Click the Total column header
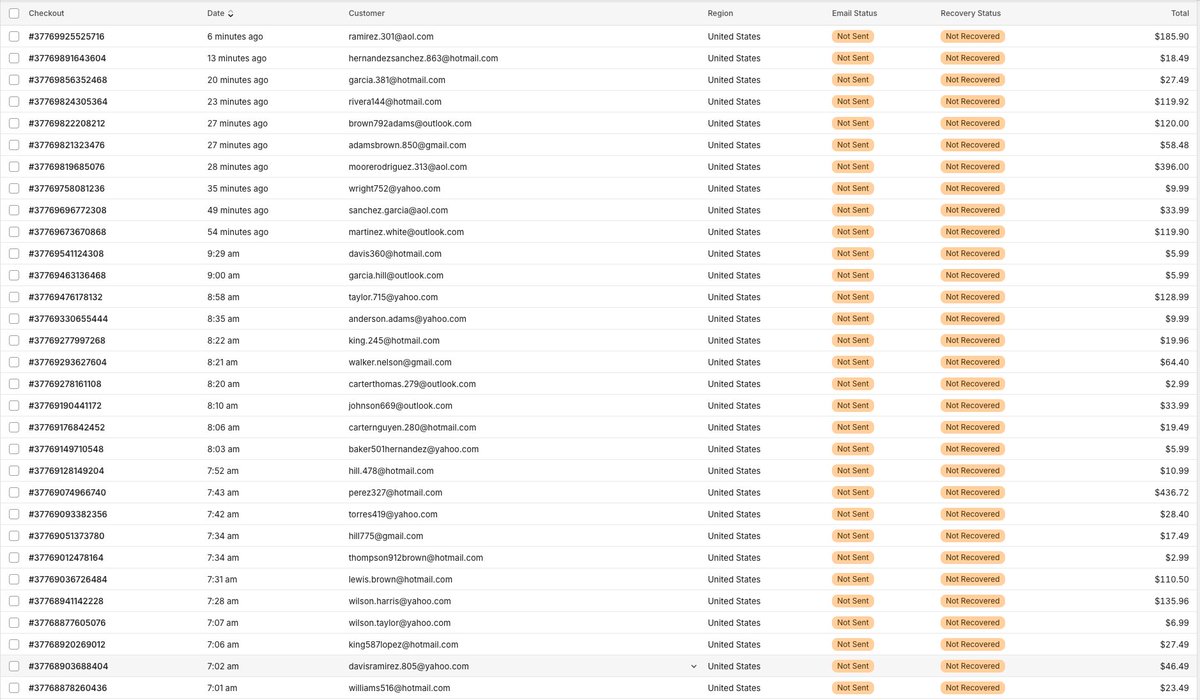The height and width of the screenshot is (700, 1200). (1180, 14)
